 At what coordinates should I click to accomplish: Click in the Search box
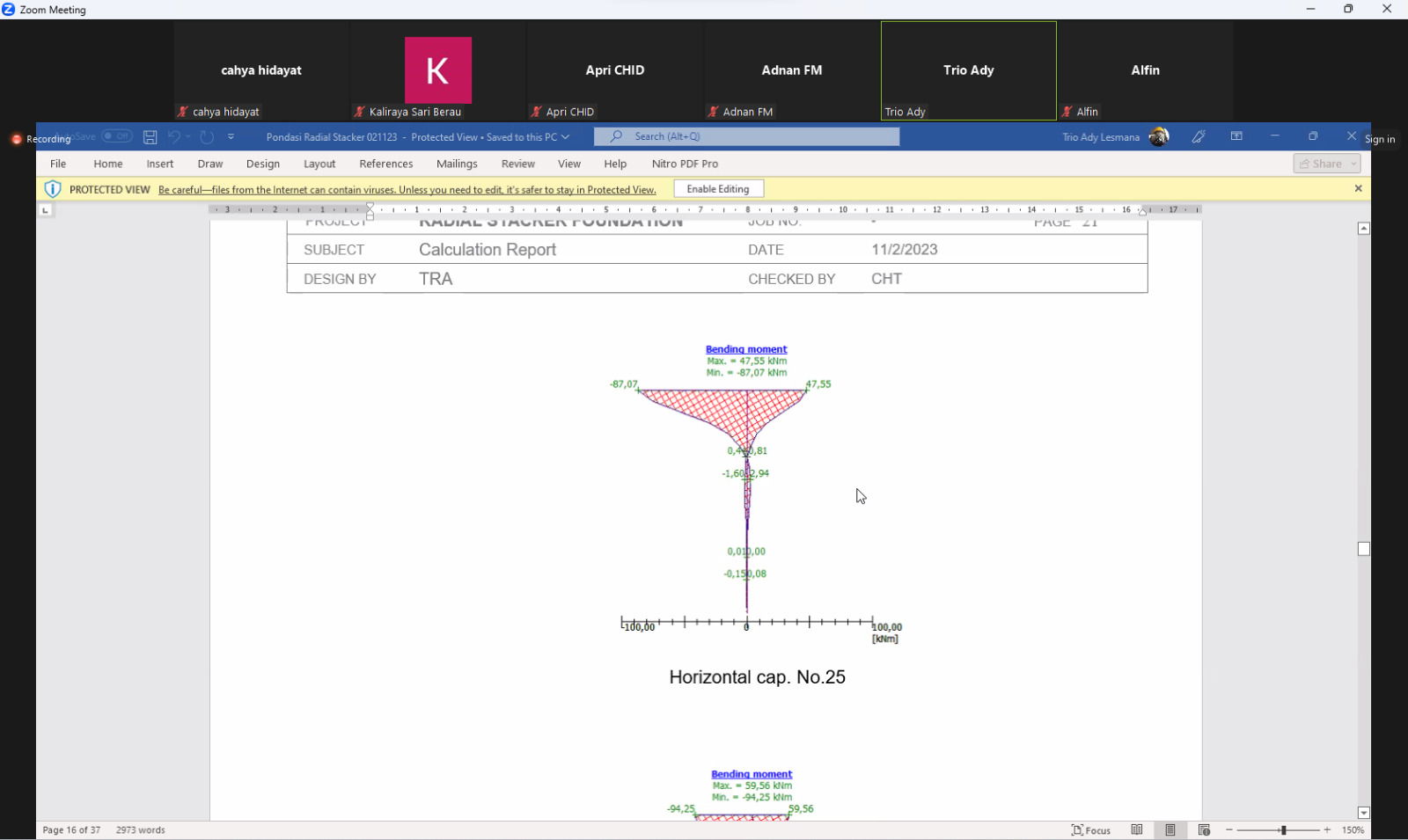(746, 136)
